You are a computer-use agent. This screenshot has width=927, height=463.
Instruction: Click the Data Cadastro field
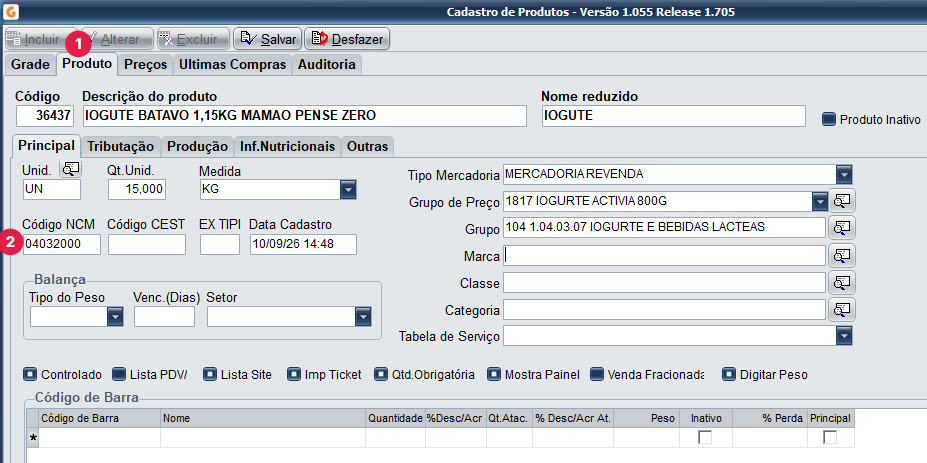coord(303,244)
